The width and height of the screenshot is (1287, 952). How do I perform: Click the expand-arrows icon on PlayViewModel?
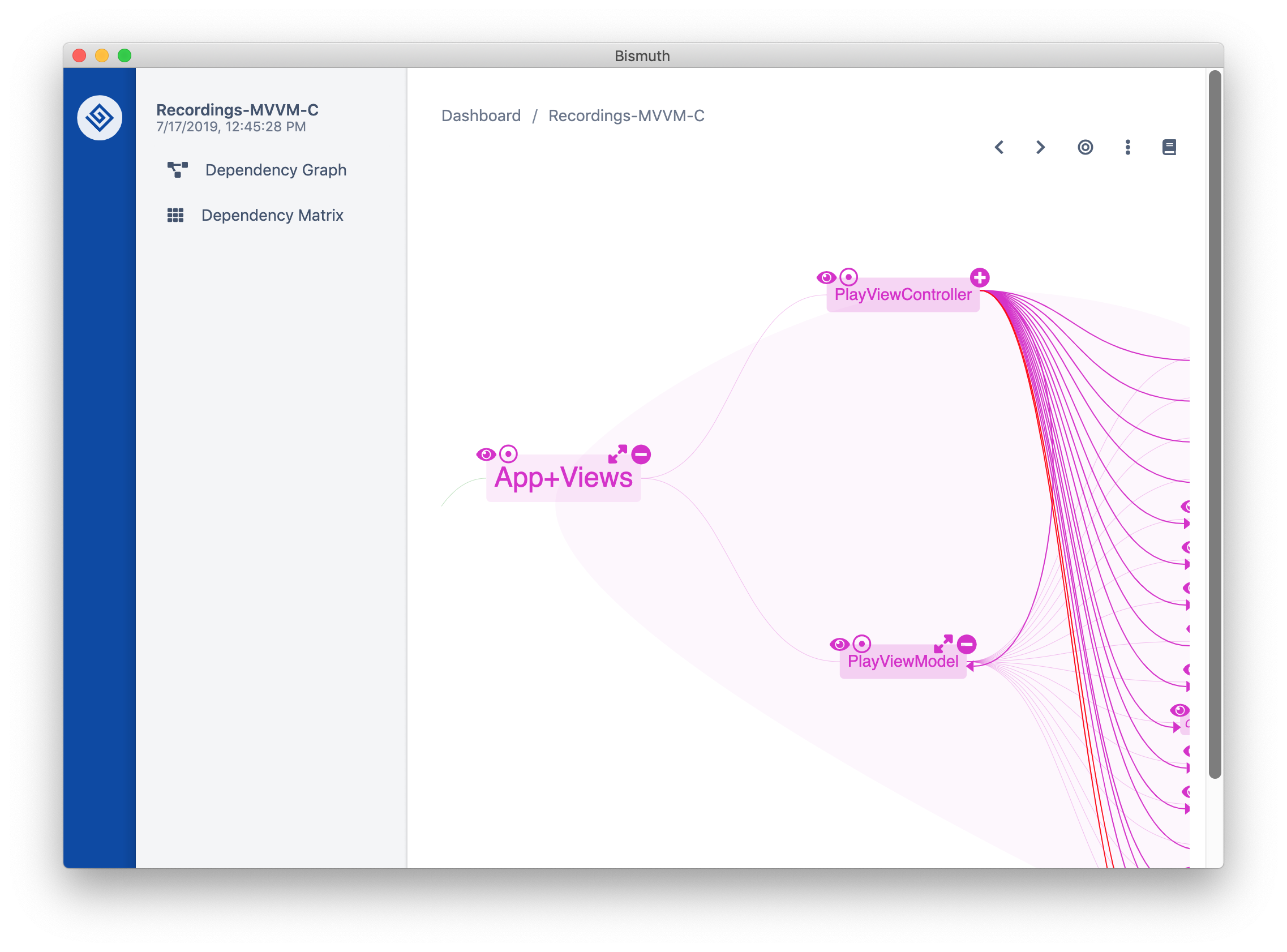tap(943, 644)
